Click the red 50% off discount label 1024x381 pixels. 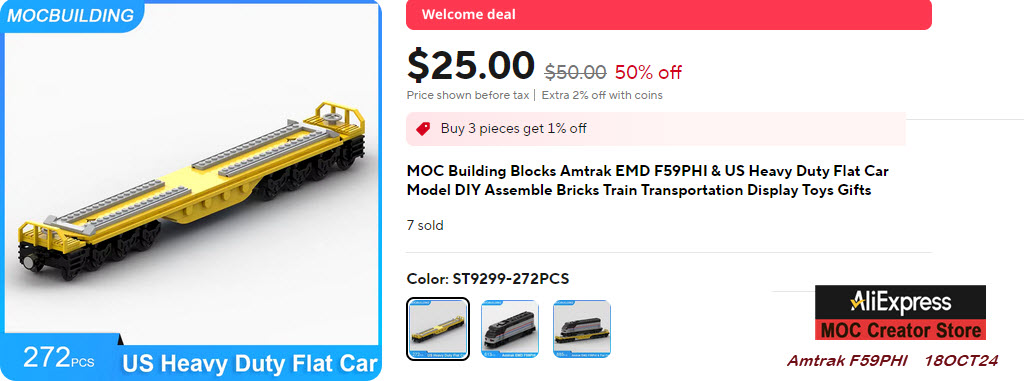coord(648,72)
